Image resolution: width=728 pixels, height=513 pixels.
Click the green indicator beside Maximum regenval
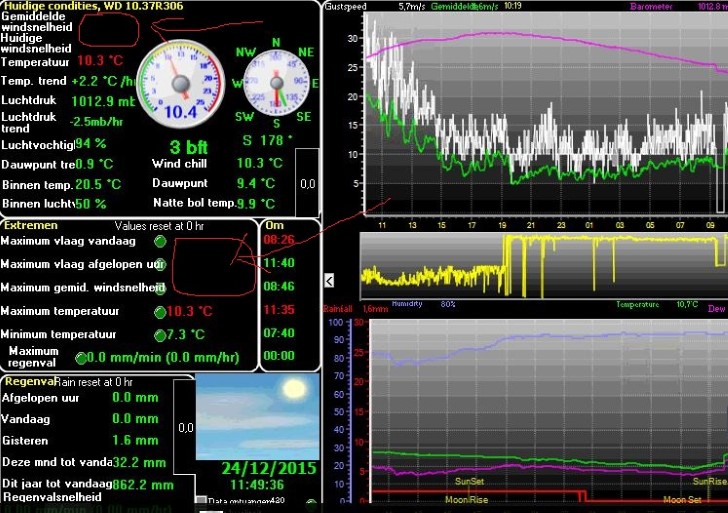[82, 357]
